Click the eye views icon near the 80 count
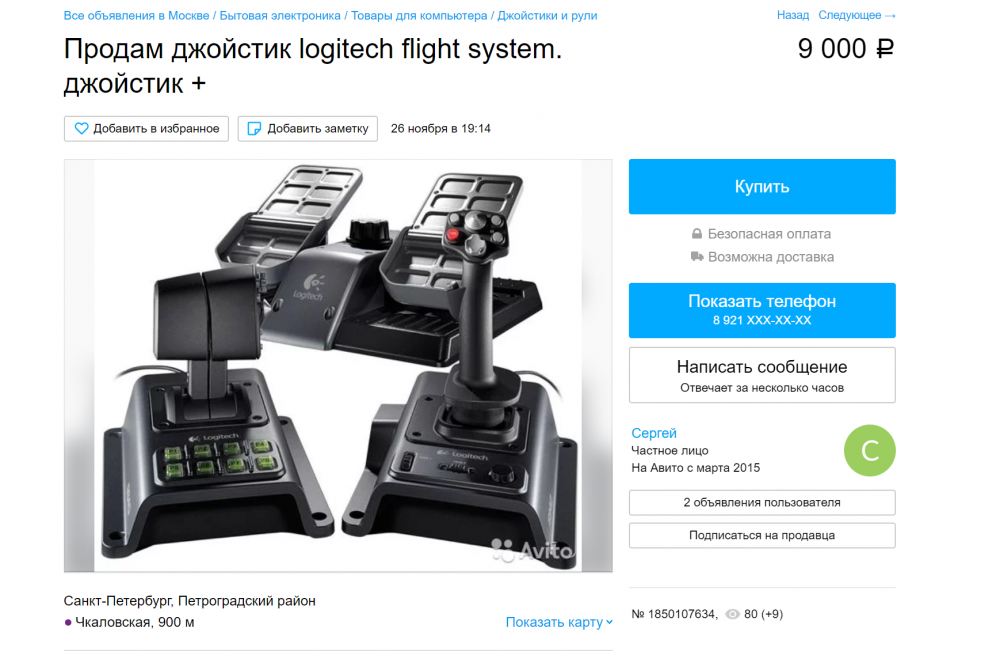Screen dimensions: 1000x651 (x=733, y=614)
